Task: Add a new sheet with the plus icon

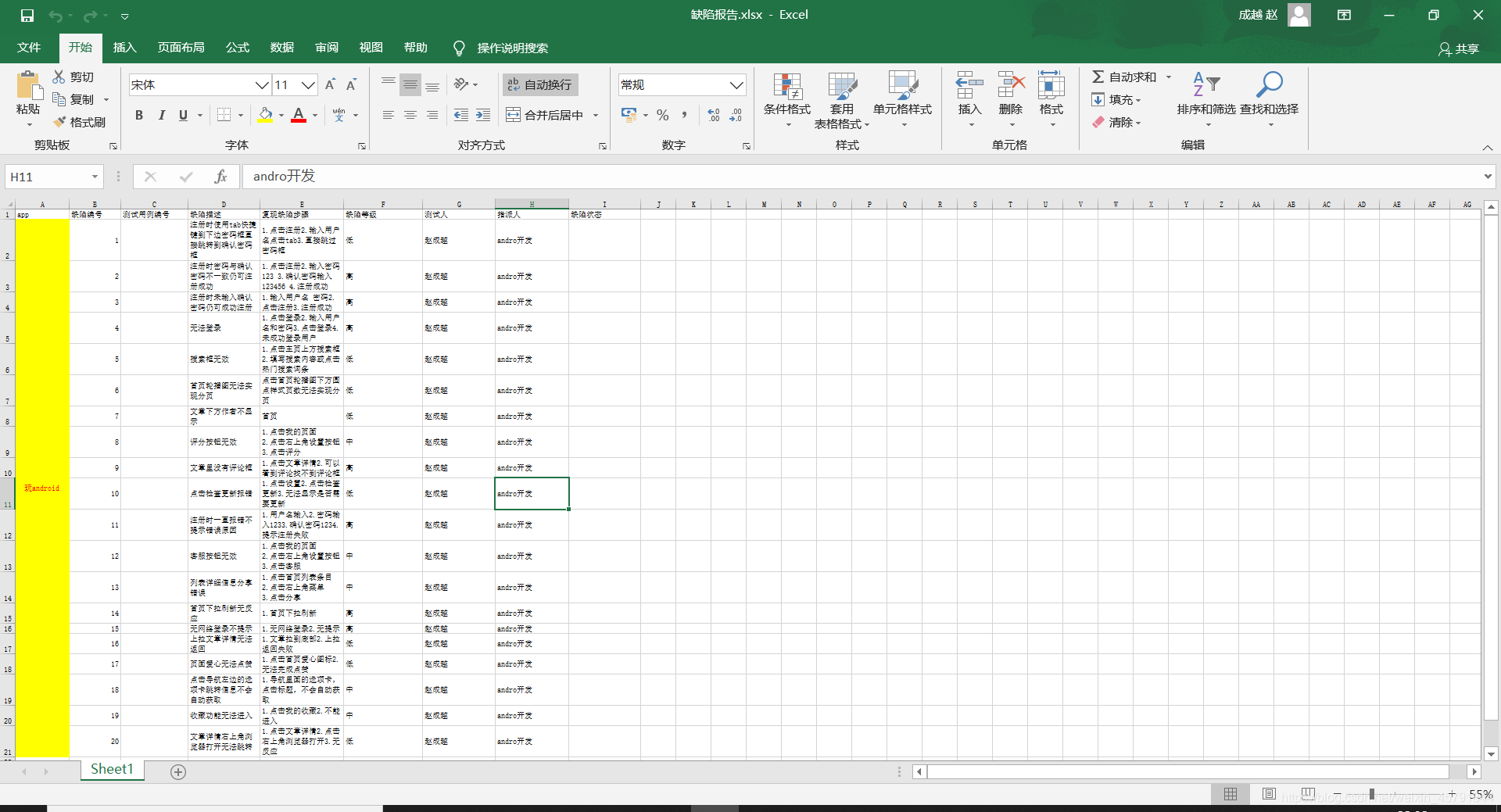Action: 178,772
